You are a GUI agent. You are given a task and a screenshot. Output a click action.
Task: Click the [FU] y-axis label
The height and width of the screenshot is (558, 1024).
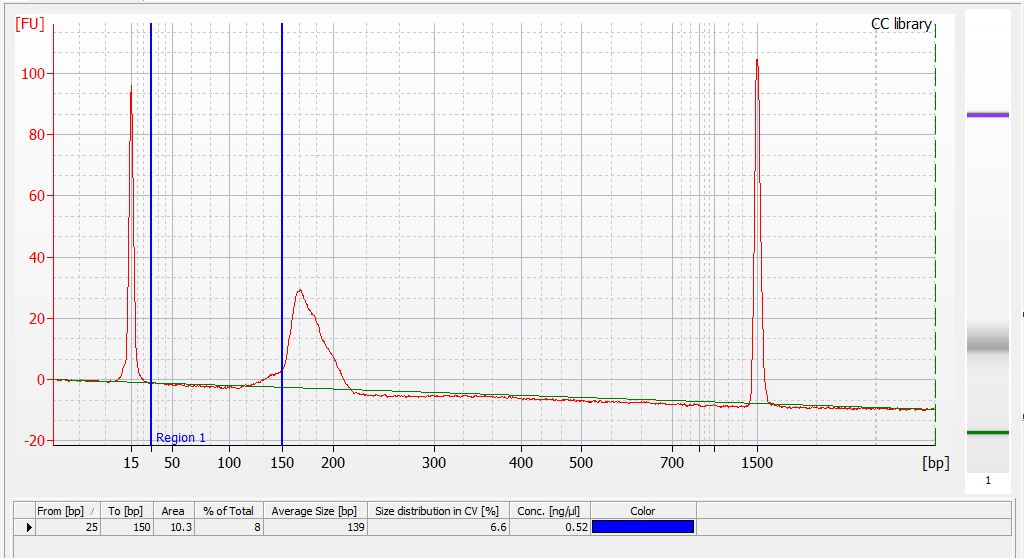(30, 24)
